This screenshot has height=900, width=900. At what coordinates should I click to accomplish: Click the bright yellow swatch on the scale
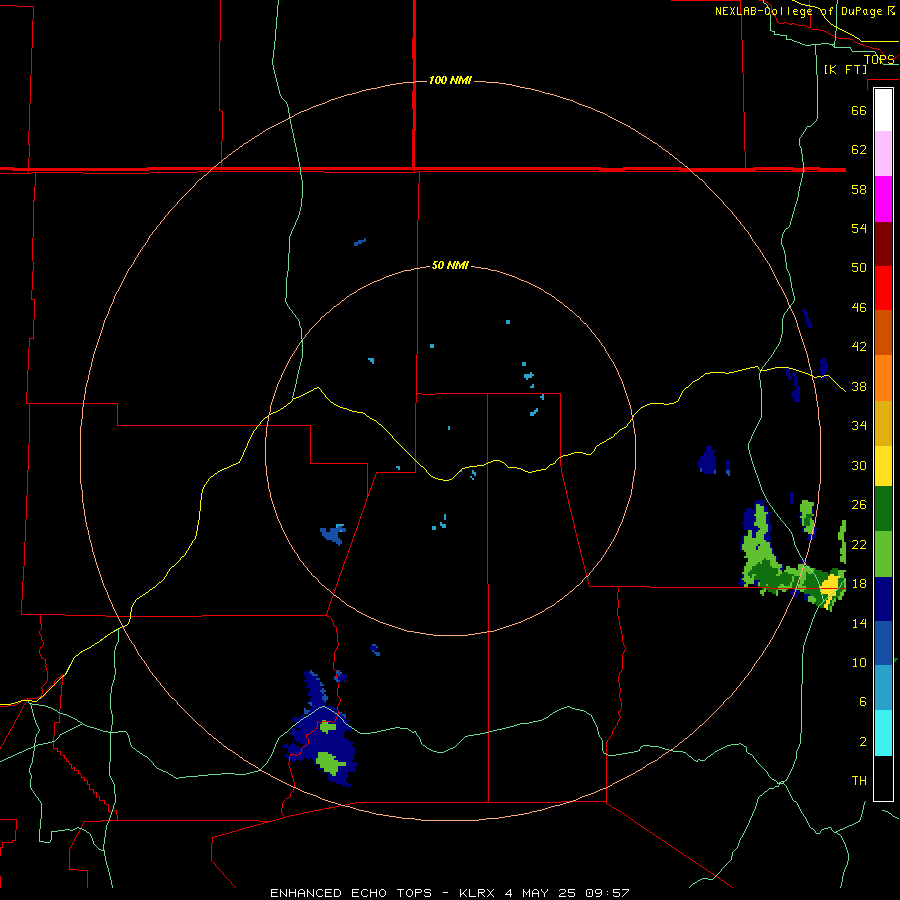click(883, 466)
